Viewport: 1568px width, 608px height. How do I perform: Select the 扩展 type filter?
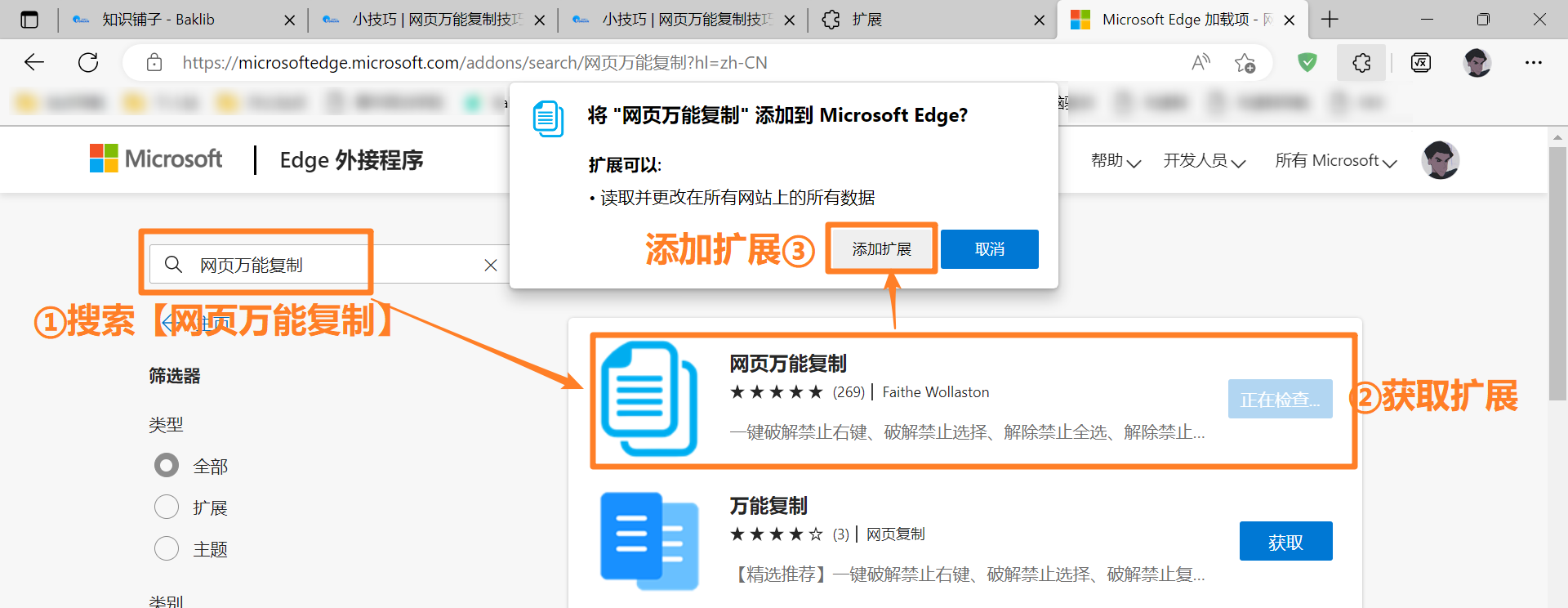[167, 507]
